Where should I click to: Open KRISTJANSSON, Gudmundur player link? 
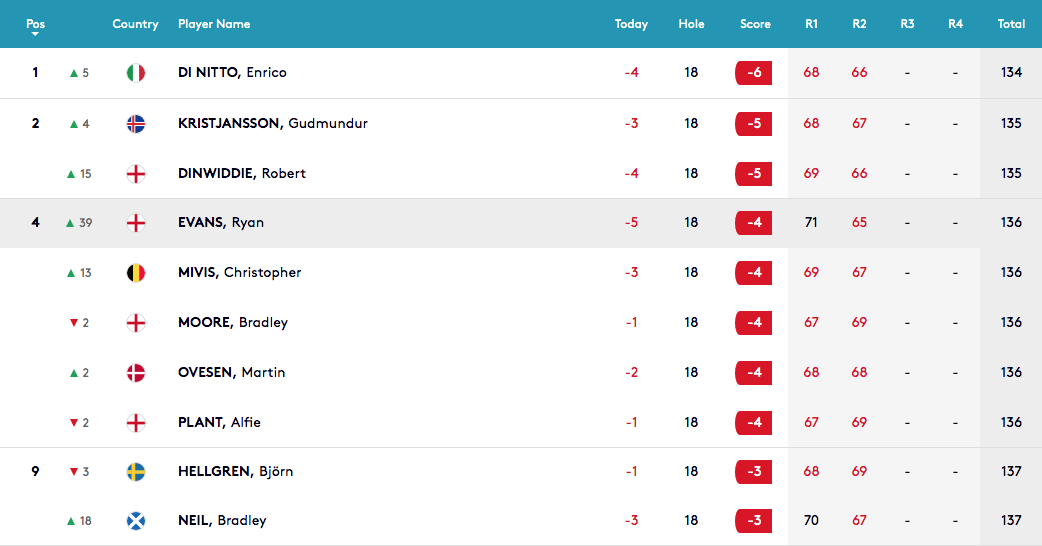(272, 123)
